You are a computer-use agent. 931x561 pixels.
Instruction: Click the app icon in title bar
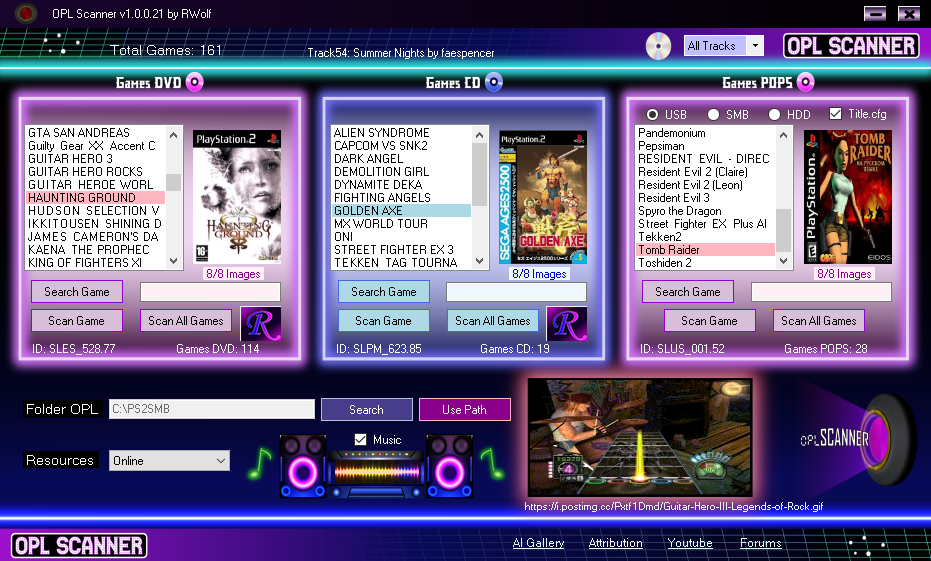point(26,13)
